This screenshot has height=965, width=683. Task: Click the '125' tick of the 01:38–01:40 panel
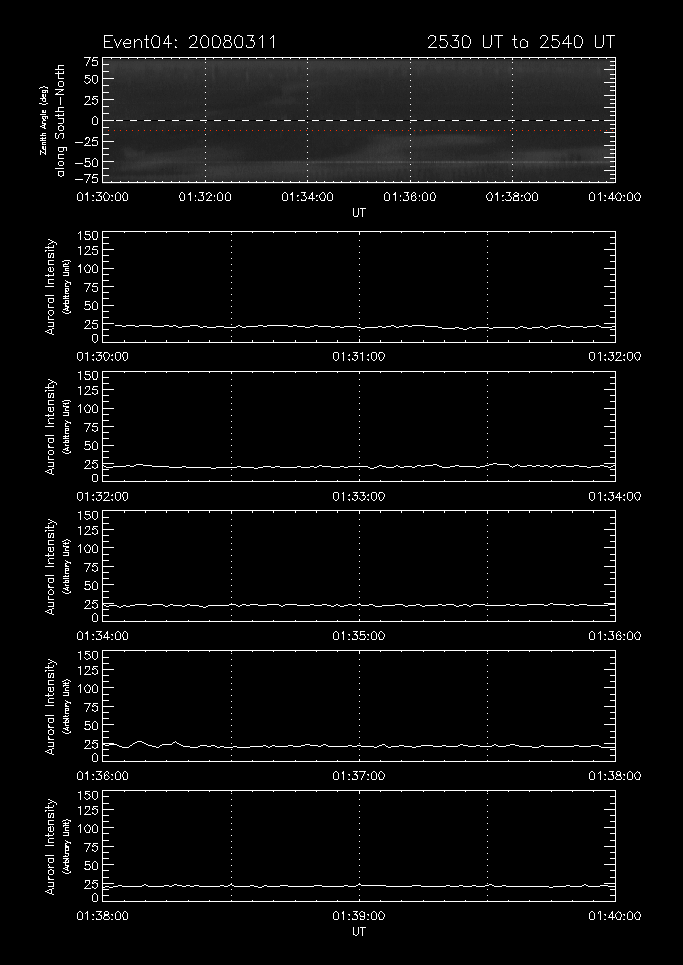[x=90, y=812]
